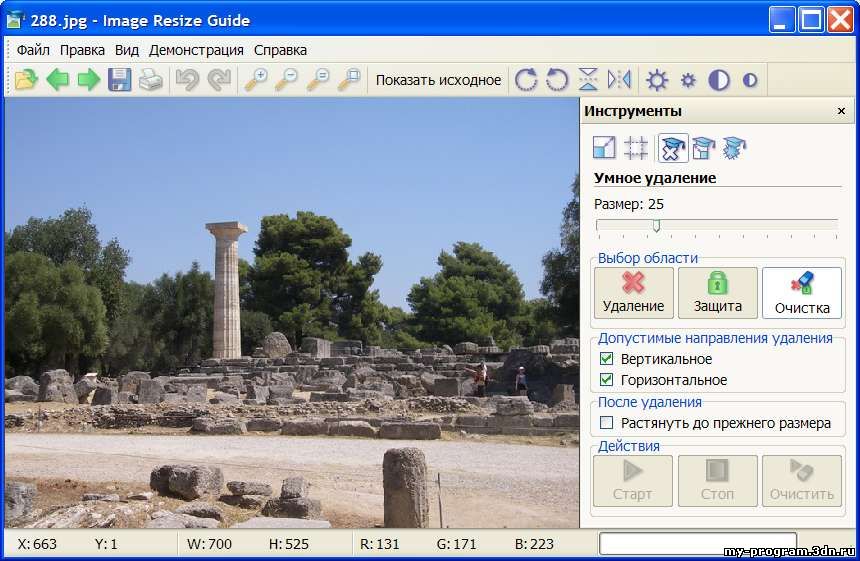Select the crop tool in Инструменты
This screenshot has width=860, height=561.
(x=636, y=148)
